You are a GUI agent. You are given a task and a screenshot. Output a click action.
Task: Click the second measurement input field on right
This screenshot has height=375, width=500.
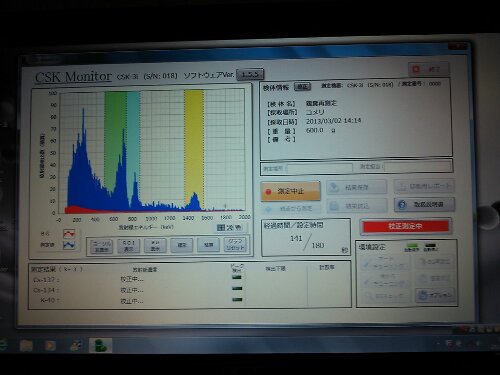[x=418, y=166]
